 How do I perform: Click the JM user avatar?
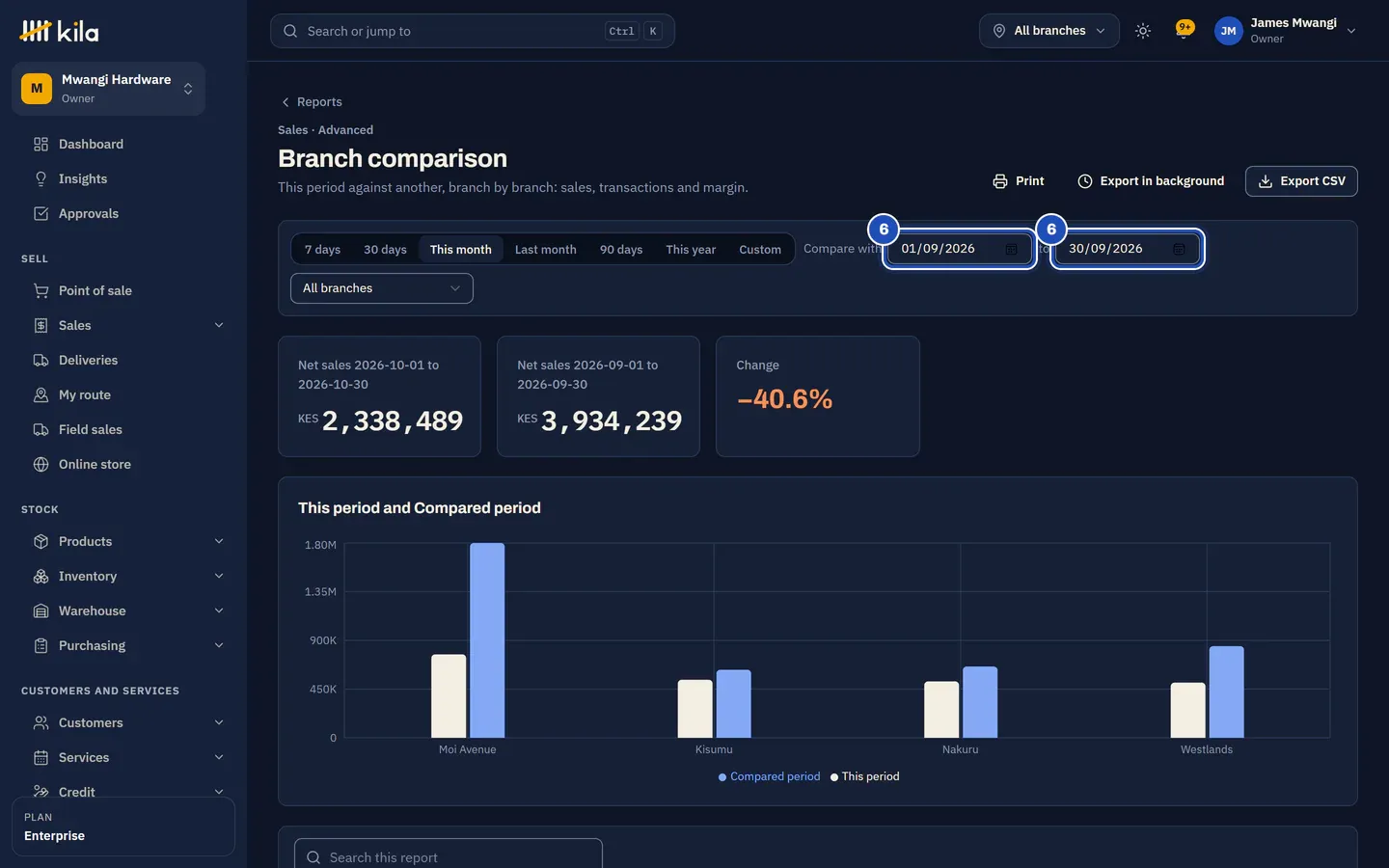(x=1228, y=31)
